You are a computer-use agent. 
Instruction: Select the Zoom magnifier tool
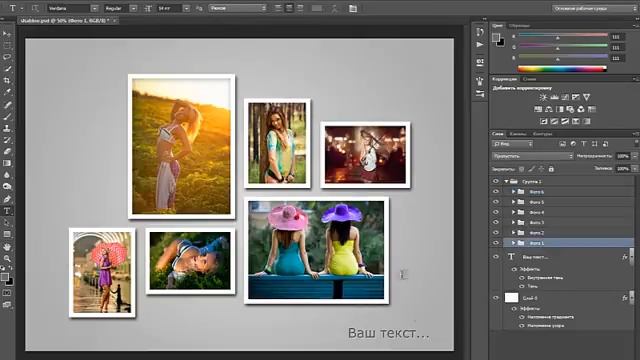(x=7, y=258)
